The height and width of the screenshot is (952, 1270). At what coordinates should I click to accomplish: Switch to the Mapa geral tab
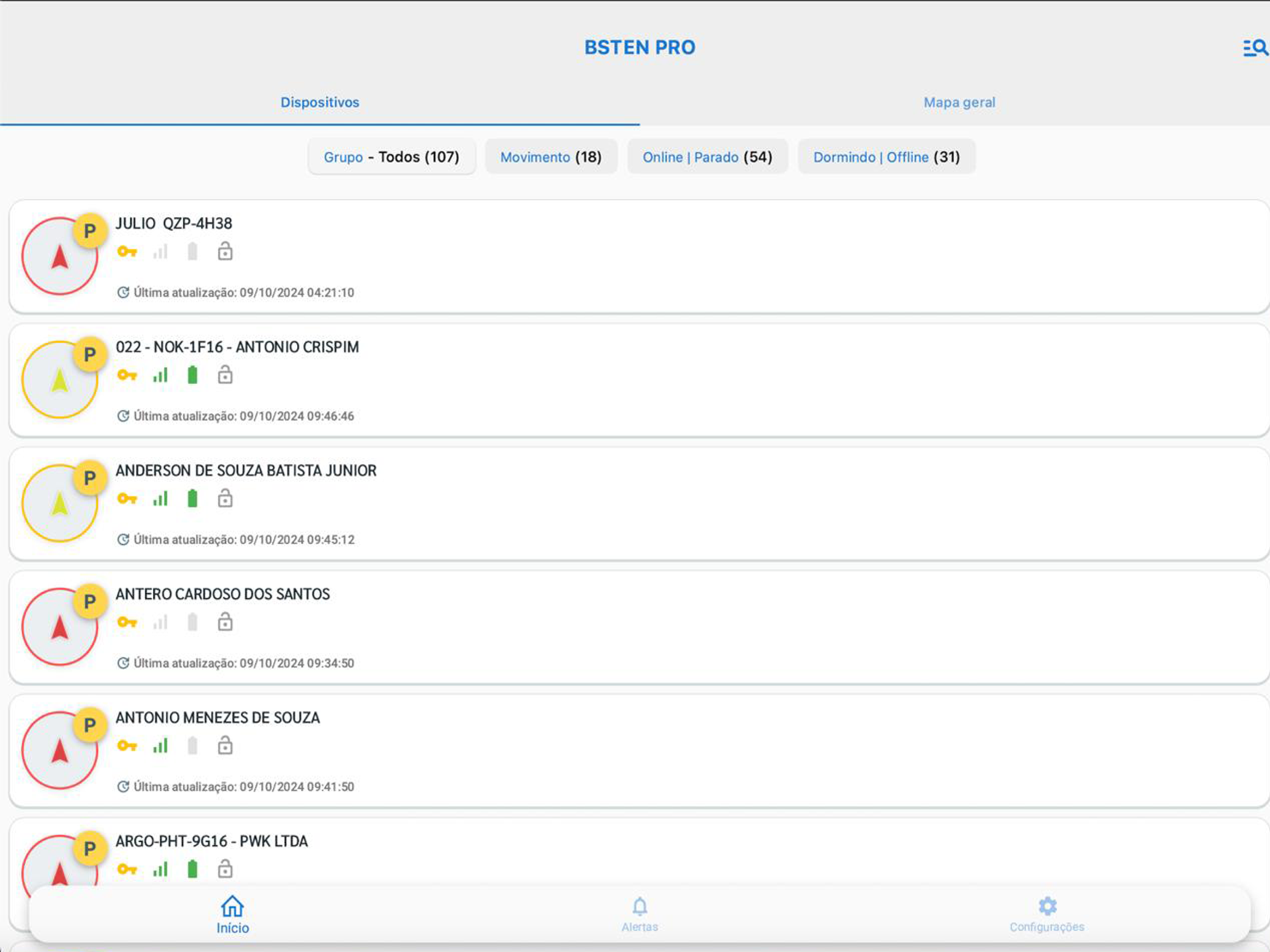(x=959, y=102)
